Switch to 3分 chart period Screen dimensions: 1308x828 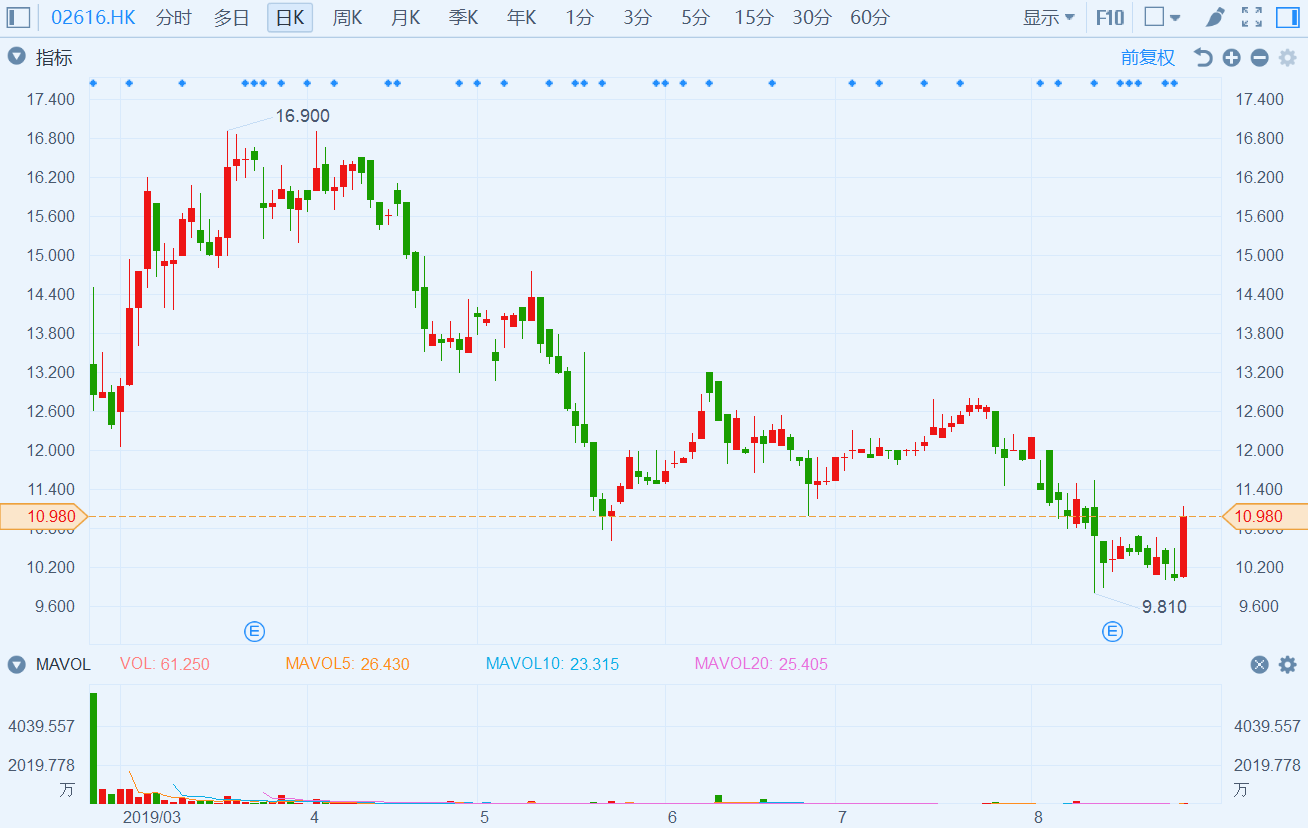pos(637,17)
